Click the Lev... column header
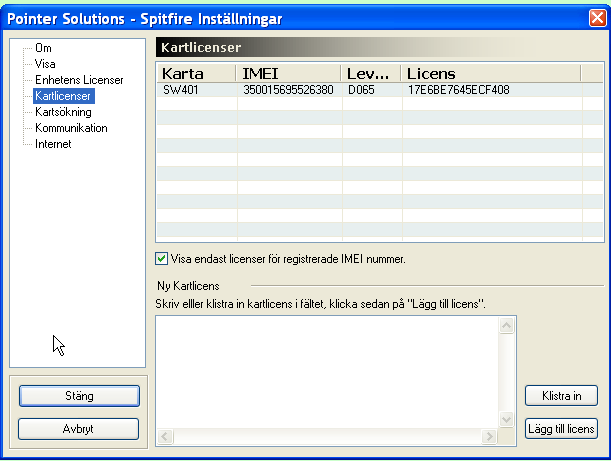This screenshot has width=611, height=461. point(371,74)
